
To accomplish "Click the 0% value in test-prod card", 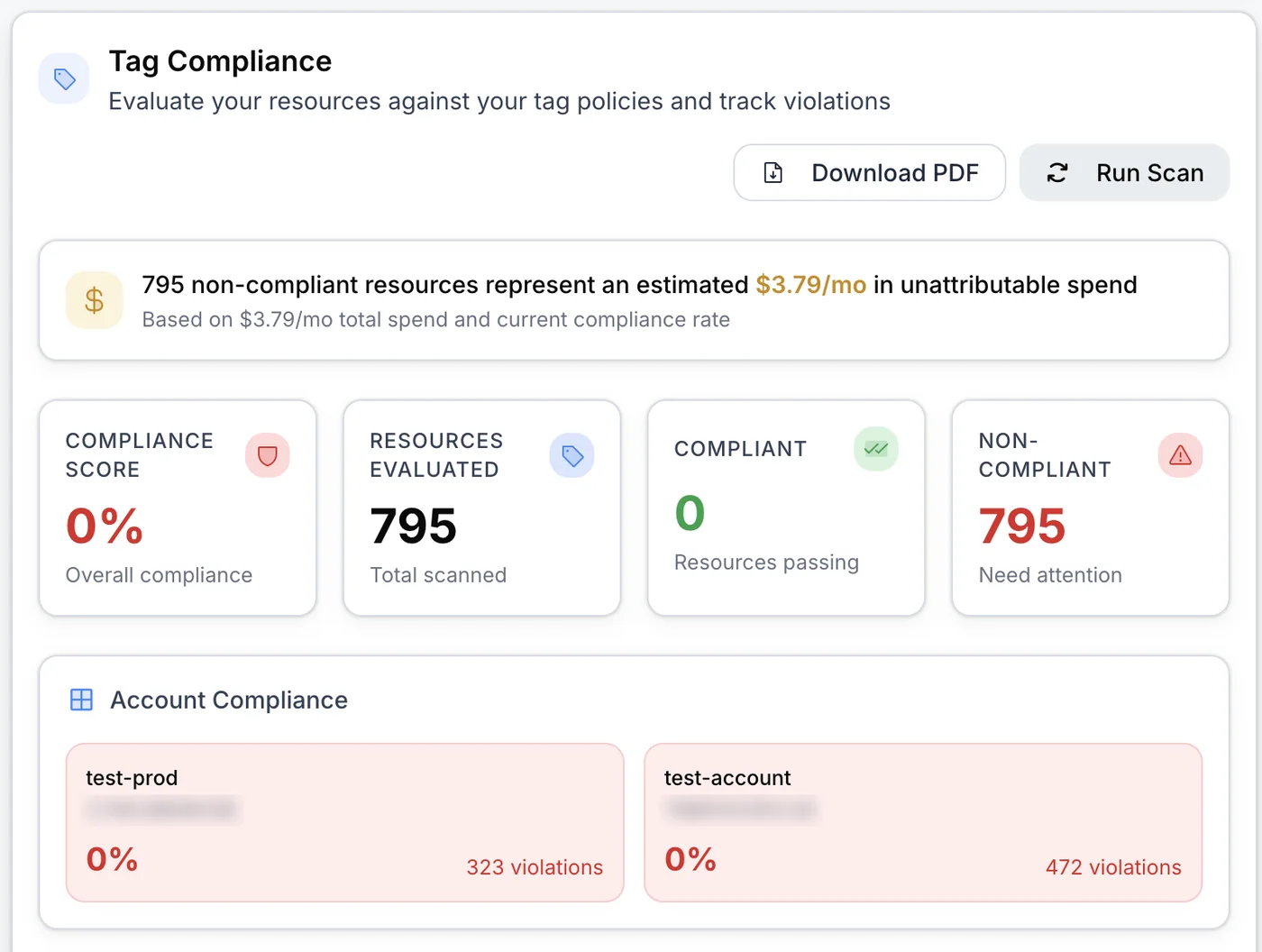I will 112,859.
